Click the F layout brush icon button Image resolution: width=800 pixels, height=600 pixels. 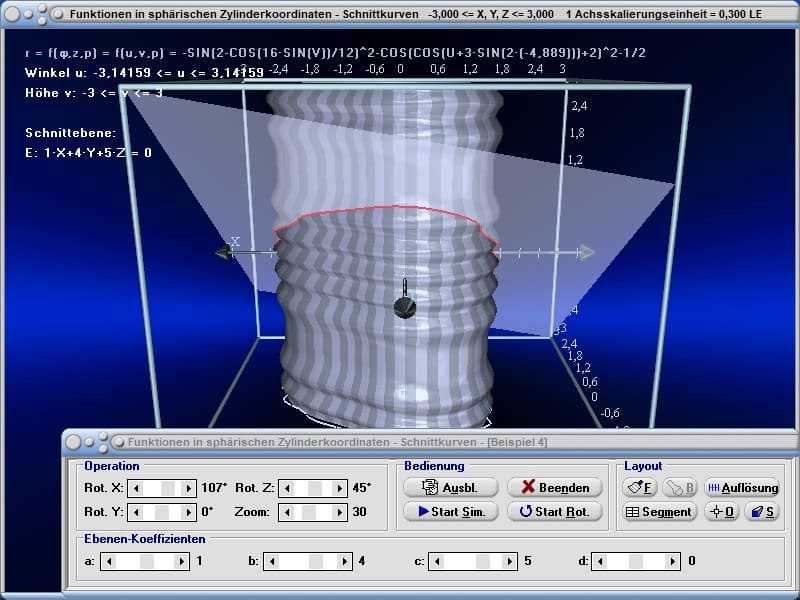click(x=639, y=488)
